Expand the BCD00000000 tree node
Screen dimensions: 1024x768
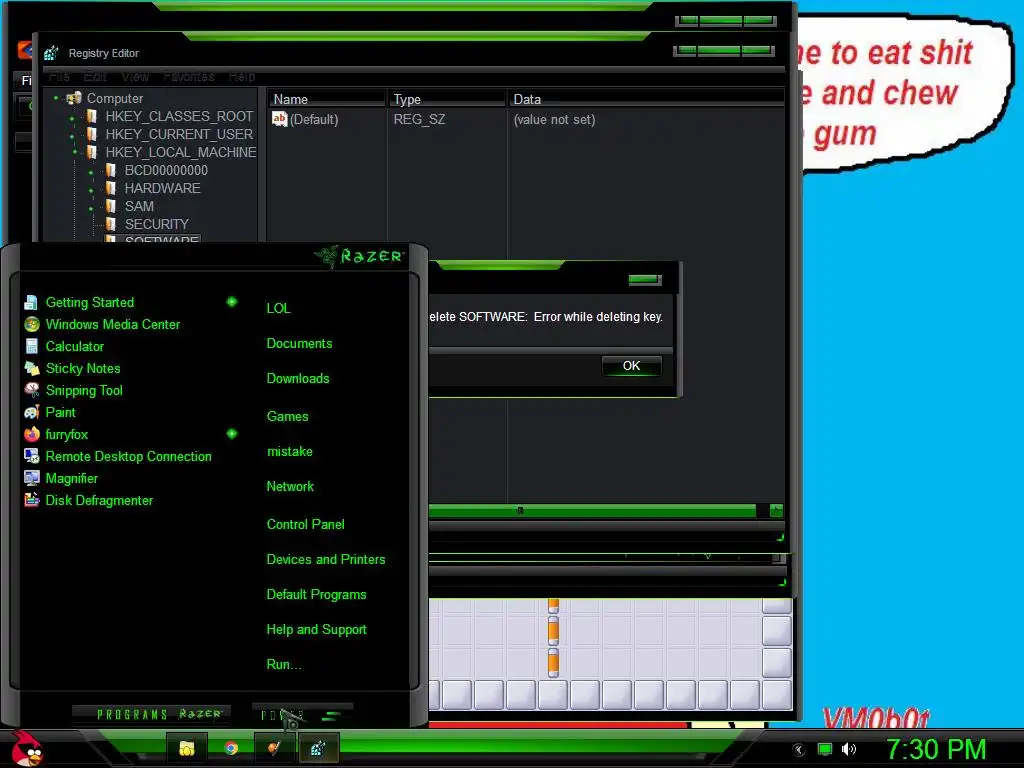(x=91, y=172)
